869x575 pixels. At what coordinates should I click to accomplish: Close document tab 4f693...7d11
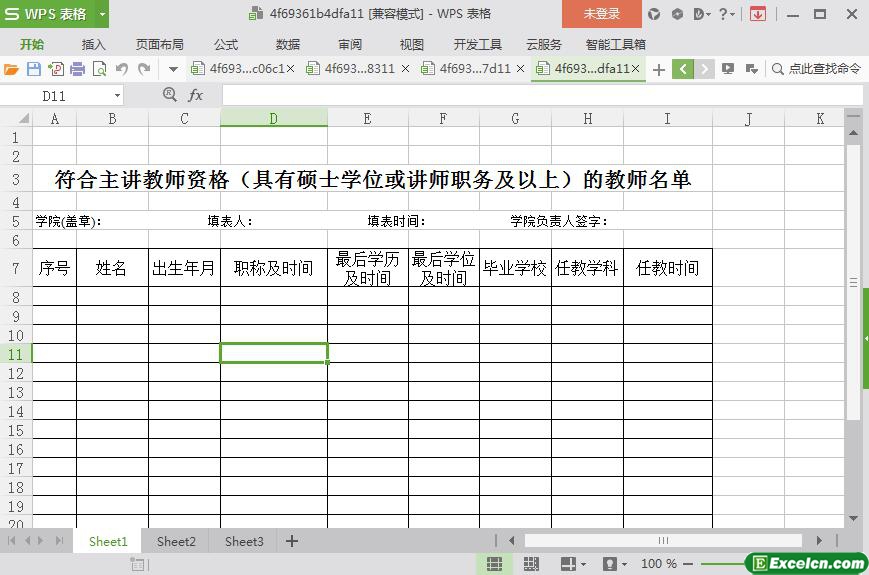(x=520, y=69)
